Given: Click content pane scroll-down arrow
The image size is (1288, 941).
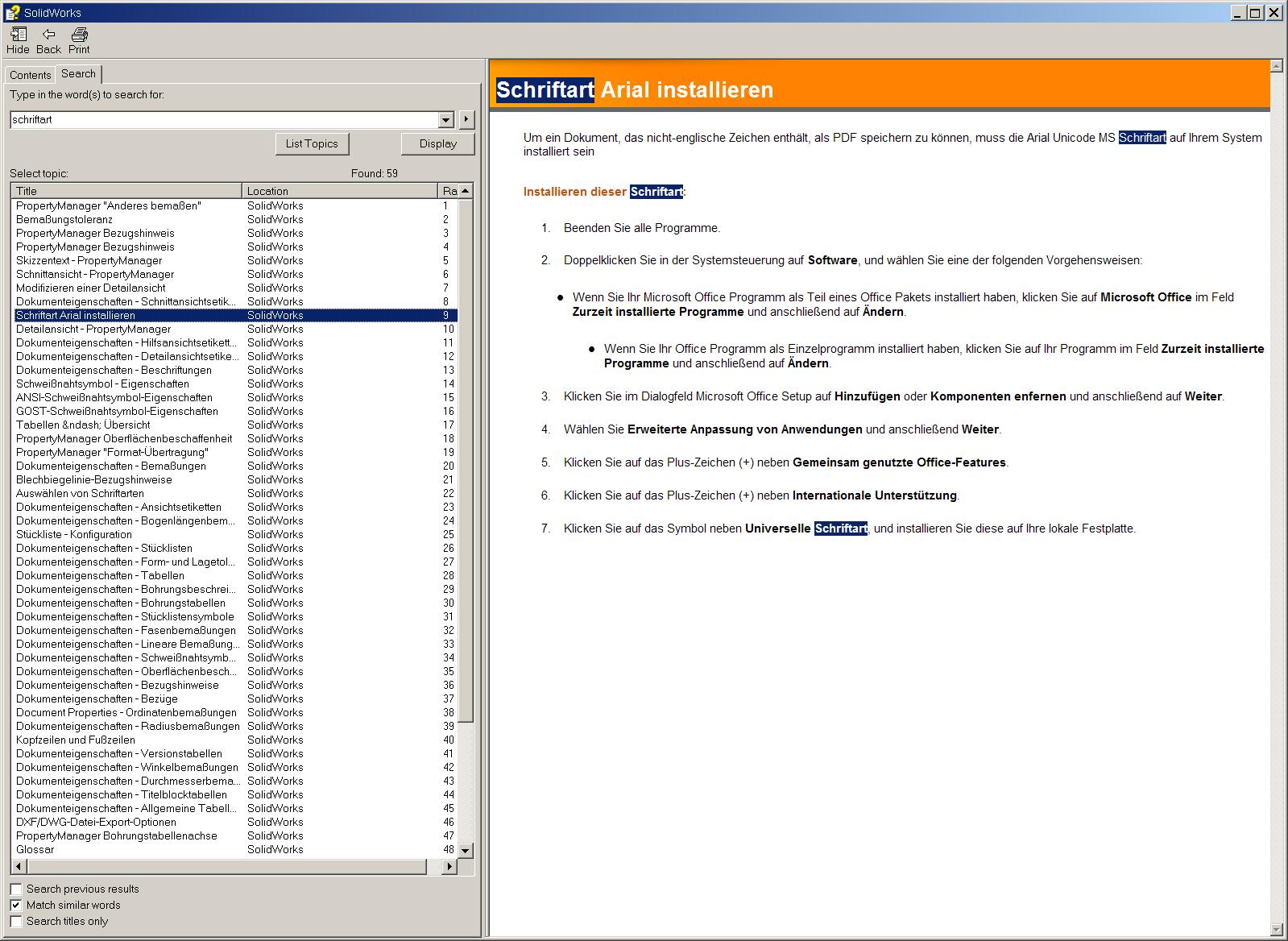Looking at the screenshot, I should coord(1276,929).
